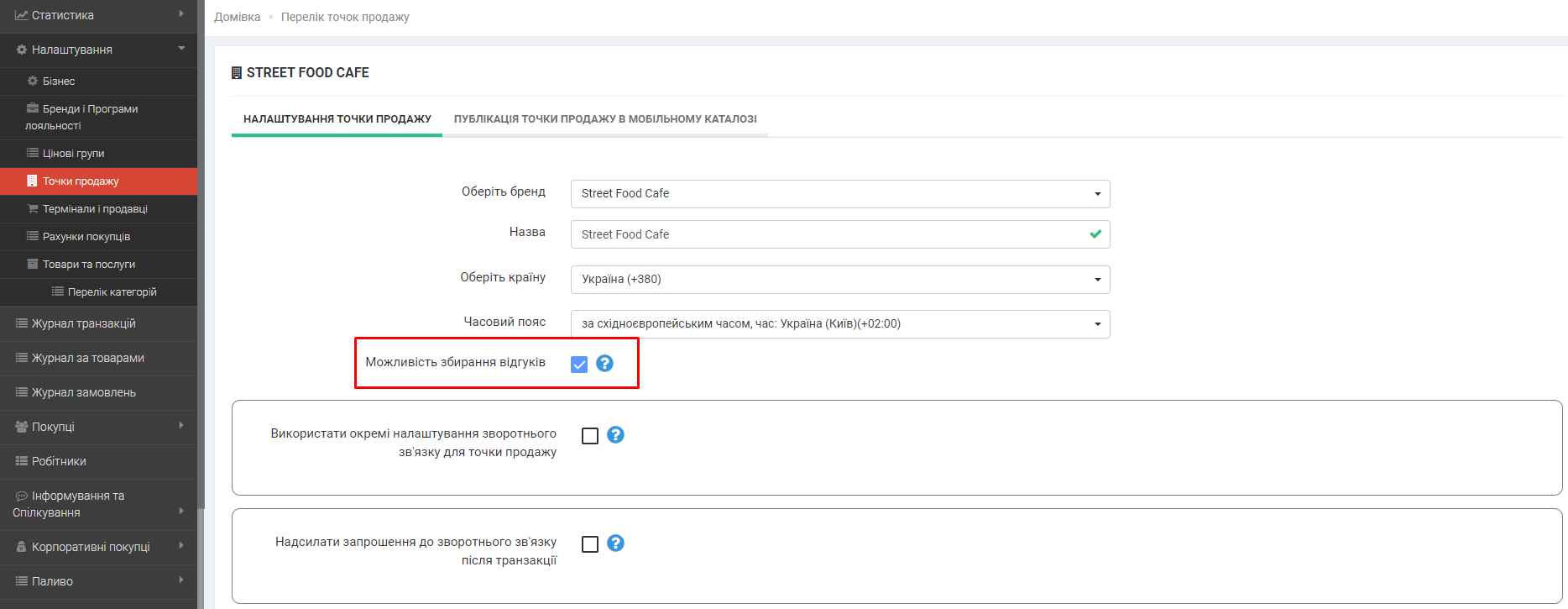The width and height of the screenshot is (1568, 609).
Task: Click help icon next to Можливість збирання відгуків
Action: [604, 363]
